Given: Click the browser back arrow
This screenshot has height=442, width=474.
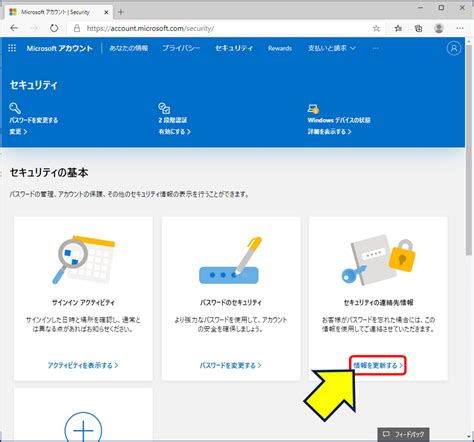Looking at the screenshot, I should 14,28.
